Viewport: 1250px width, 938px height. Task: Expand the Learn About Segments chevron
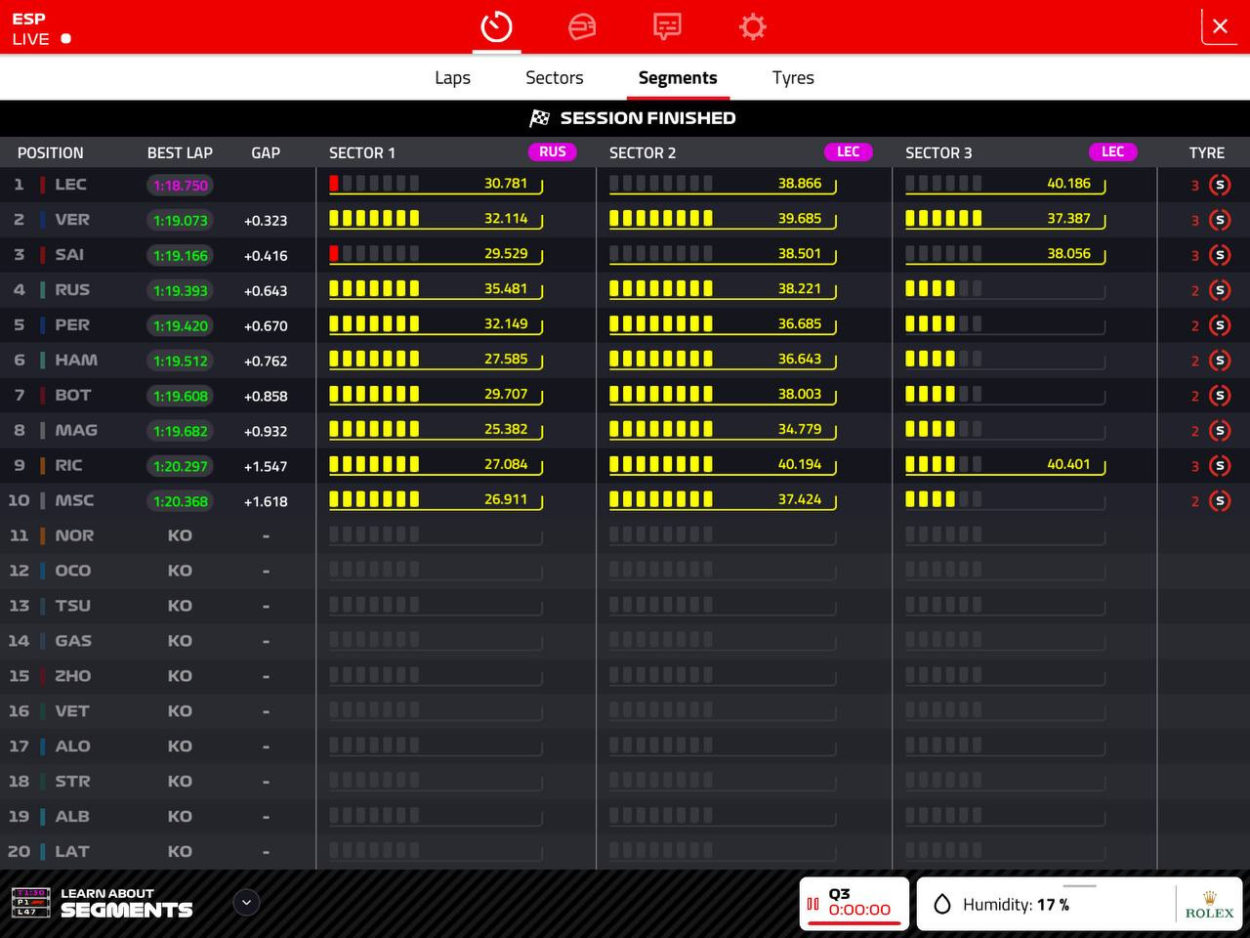point(246,903)
